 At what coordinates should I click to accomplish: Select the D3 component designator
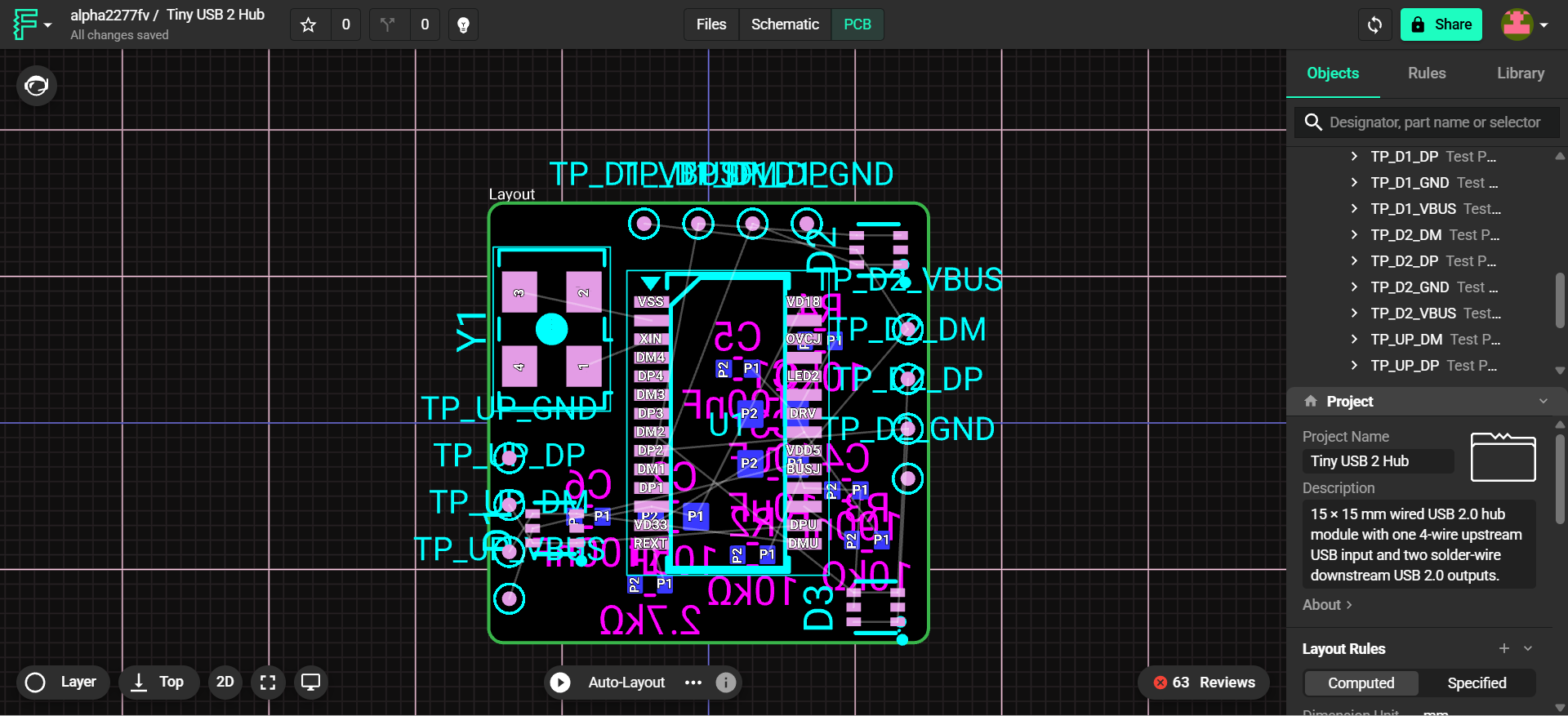(x=818, y=607)
